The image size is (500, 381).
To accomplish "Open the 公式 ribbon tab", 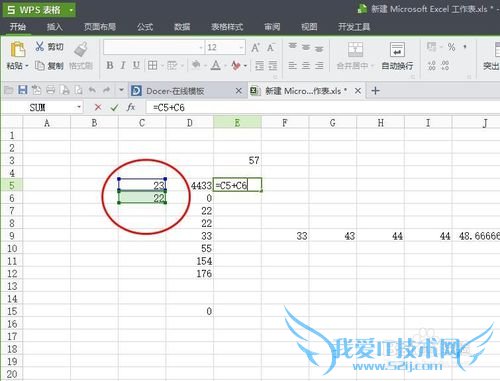I will coord(145,27).
